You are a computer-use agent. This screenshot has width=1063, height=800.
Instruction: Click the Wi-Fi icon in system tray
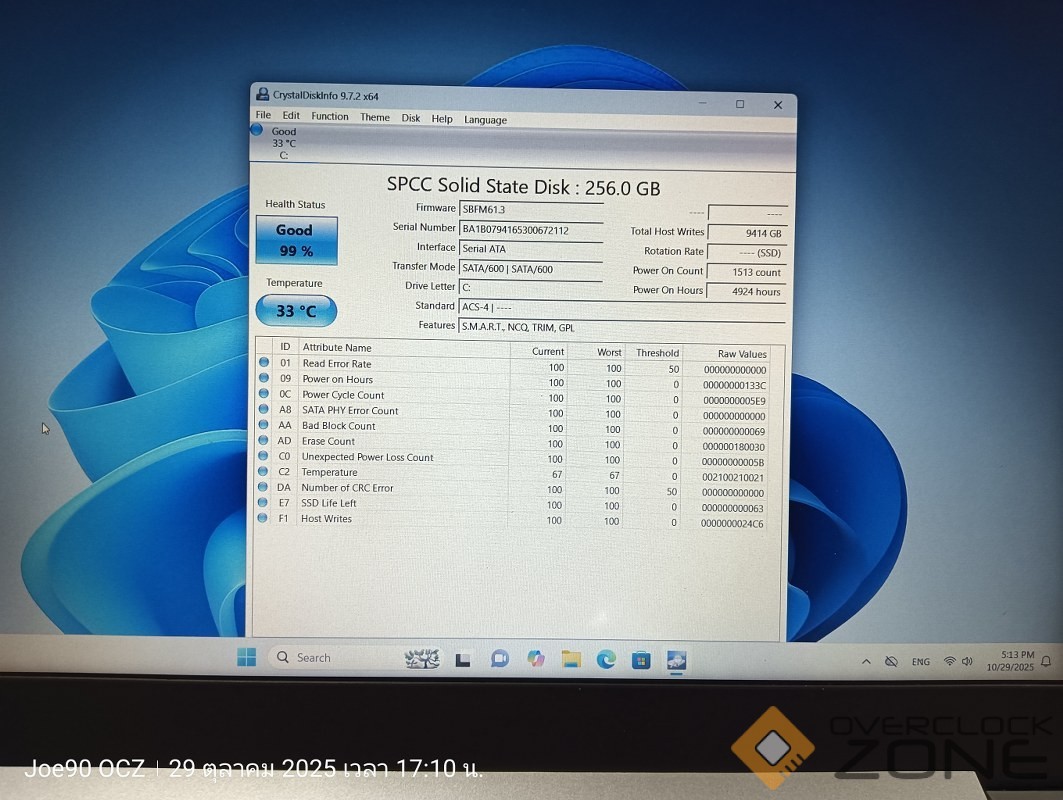pyautogui.click(x=949, y=661)
